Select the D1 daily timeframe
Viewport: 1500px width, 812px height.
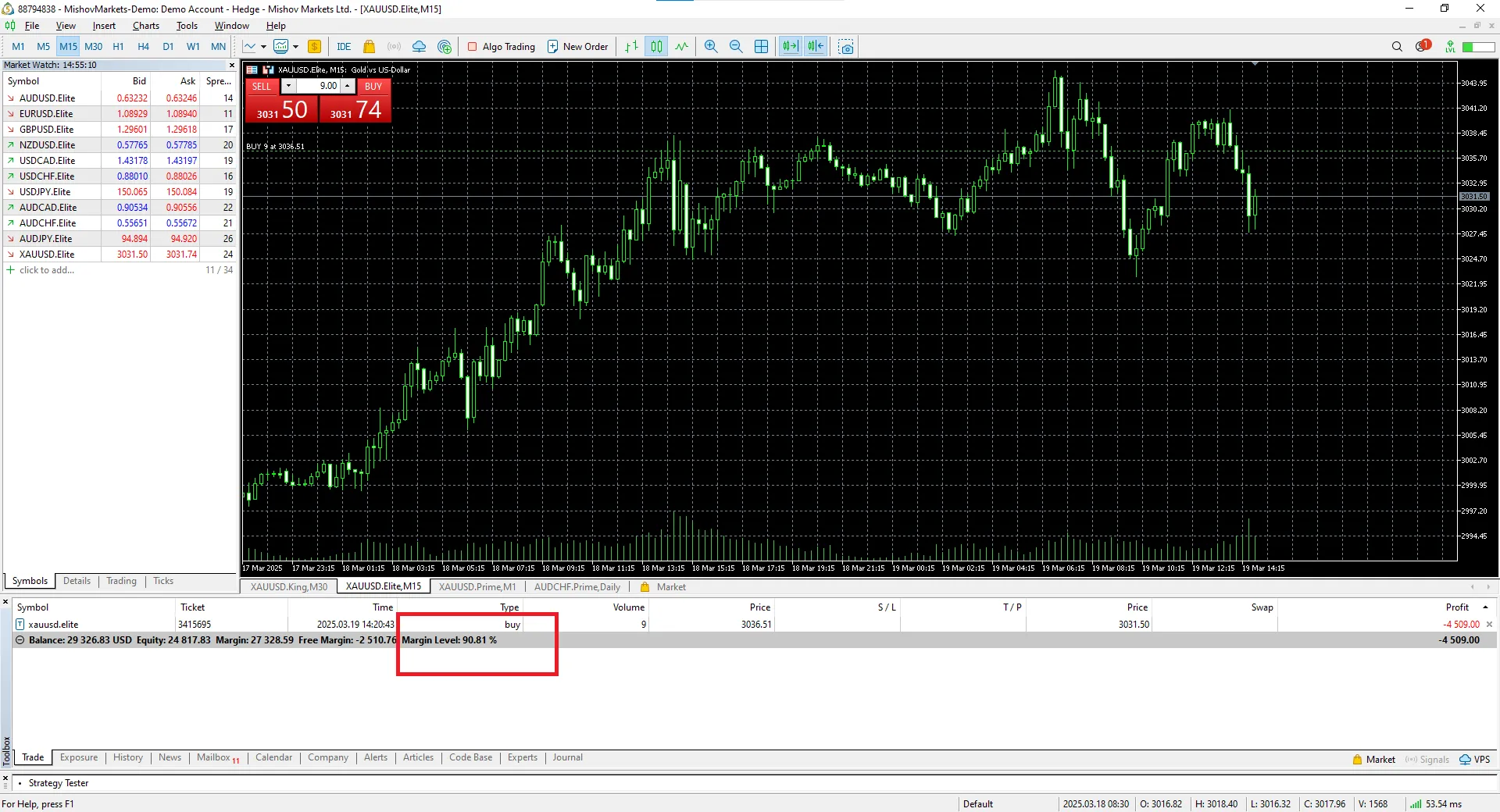tap(168, 47)
